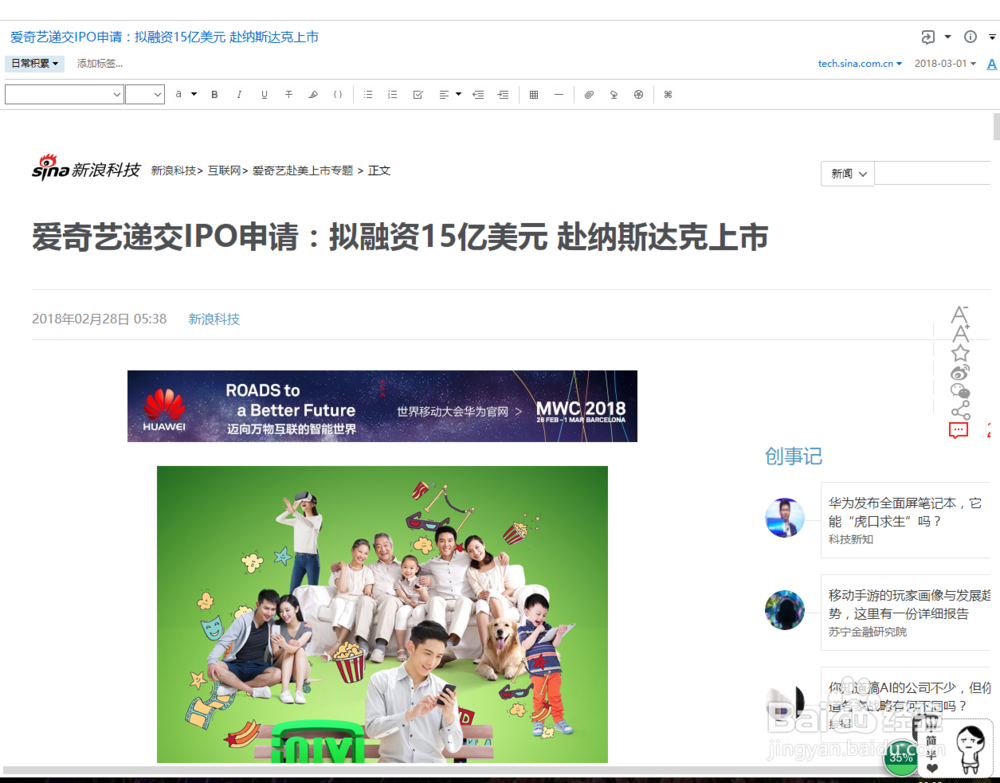Click the 添加标签 tag input
1000x783 pixels.
tap(99, 63)
